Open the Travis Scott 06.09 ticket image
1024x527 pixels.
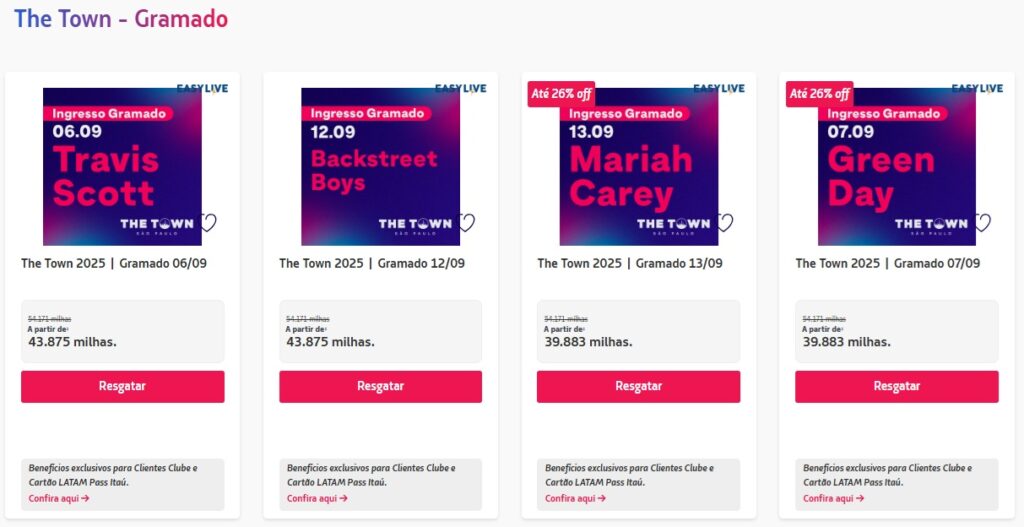[x=122, y=166]
